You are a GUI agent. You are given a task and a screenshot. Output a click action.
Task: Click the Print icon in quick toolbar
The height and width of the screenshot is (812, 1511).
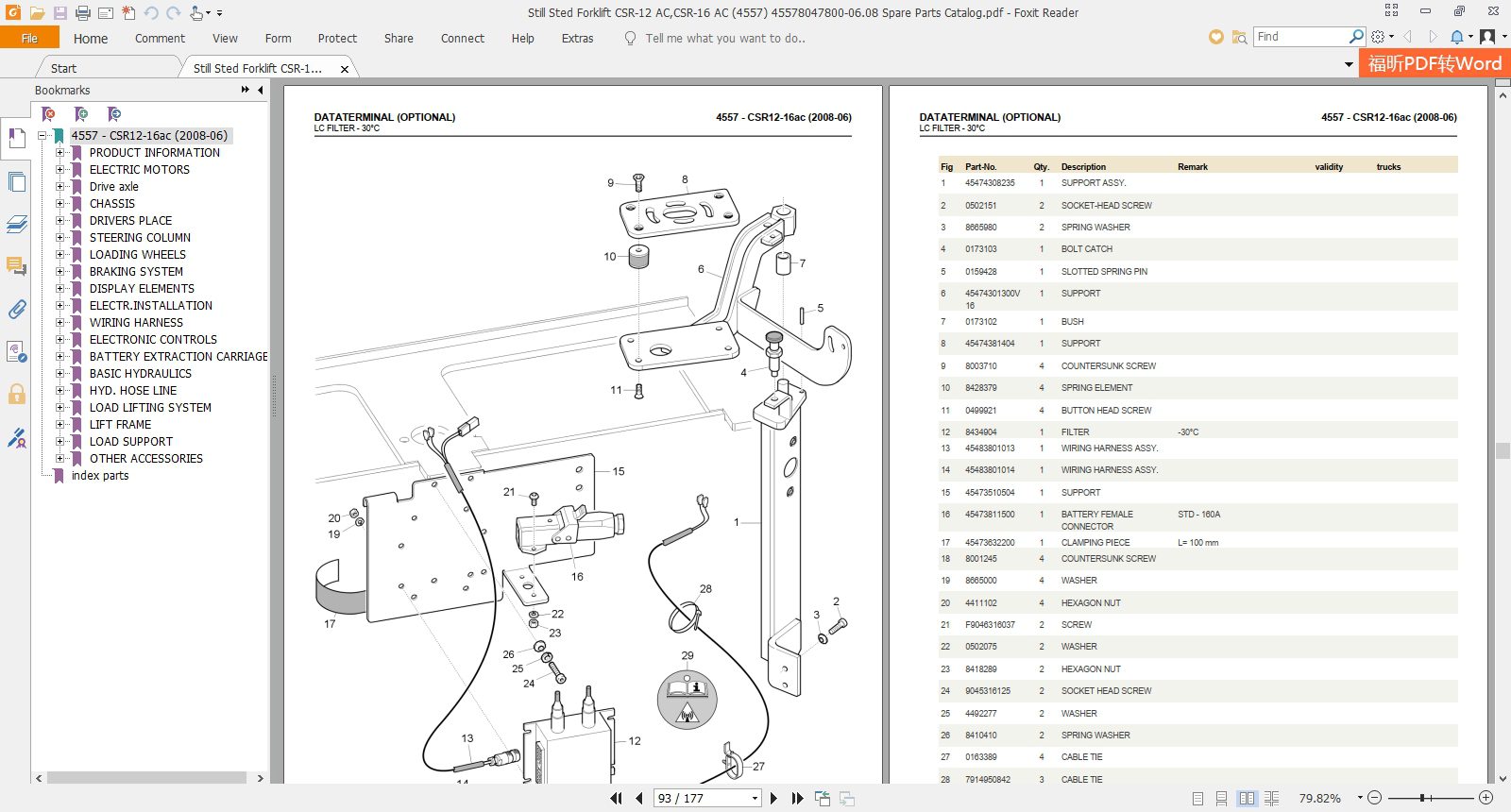tap(82, 13)
